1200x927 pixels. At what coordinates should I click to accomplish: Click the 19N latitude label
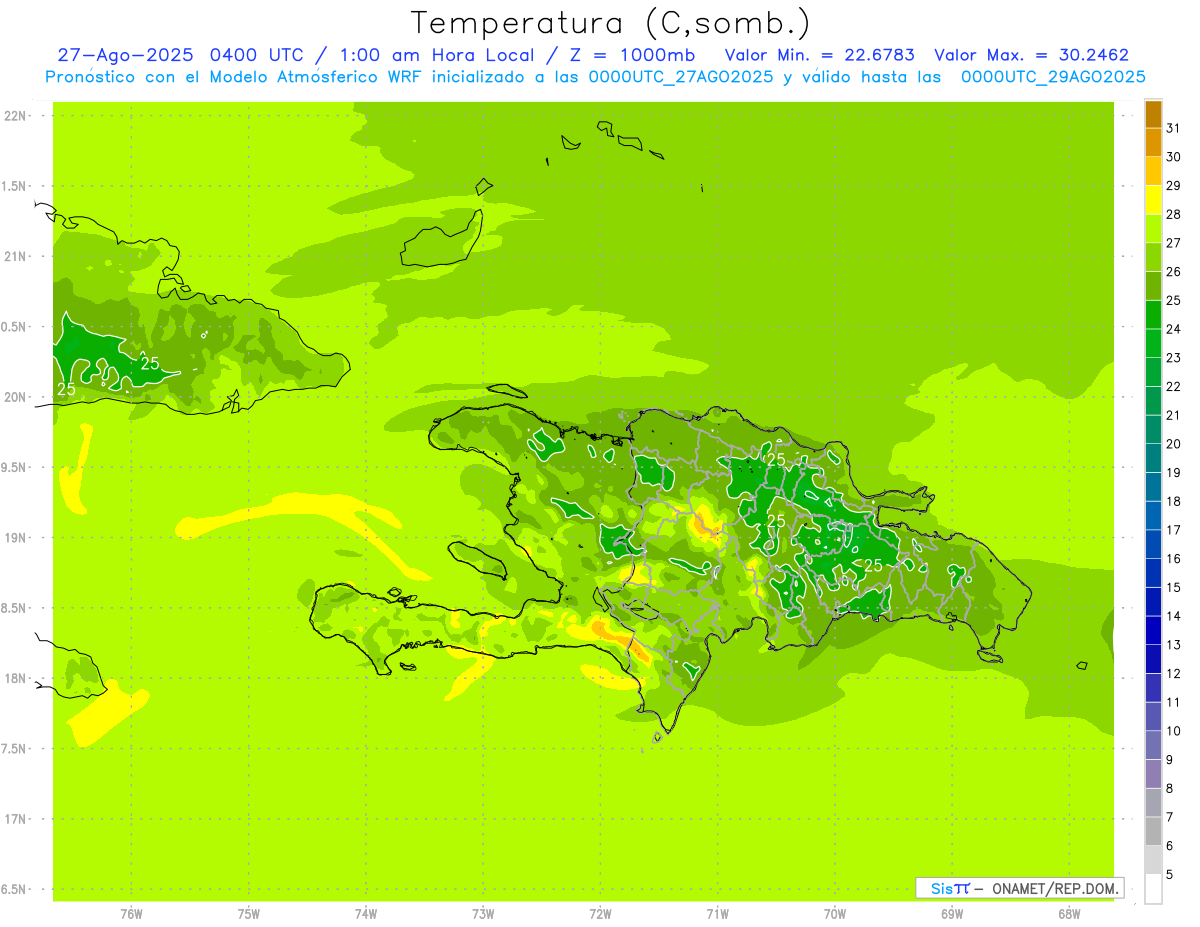tap(16, 538)
